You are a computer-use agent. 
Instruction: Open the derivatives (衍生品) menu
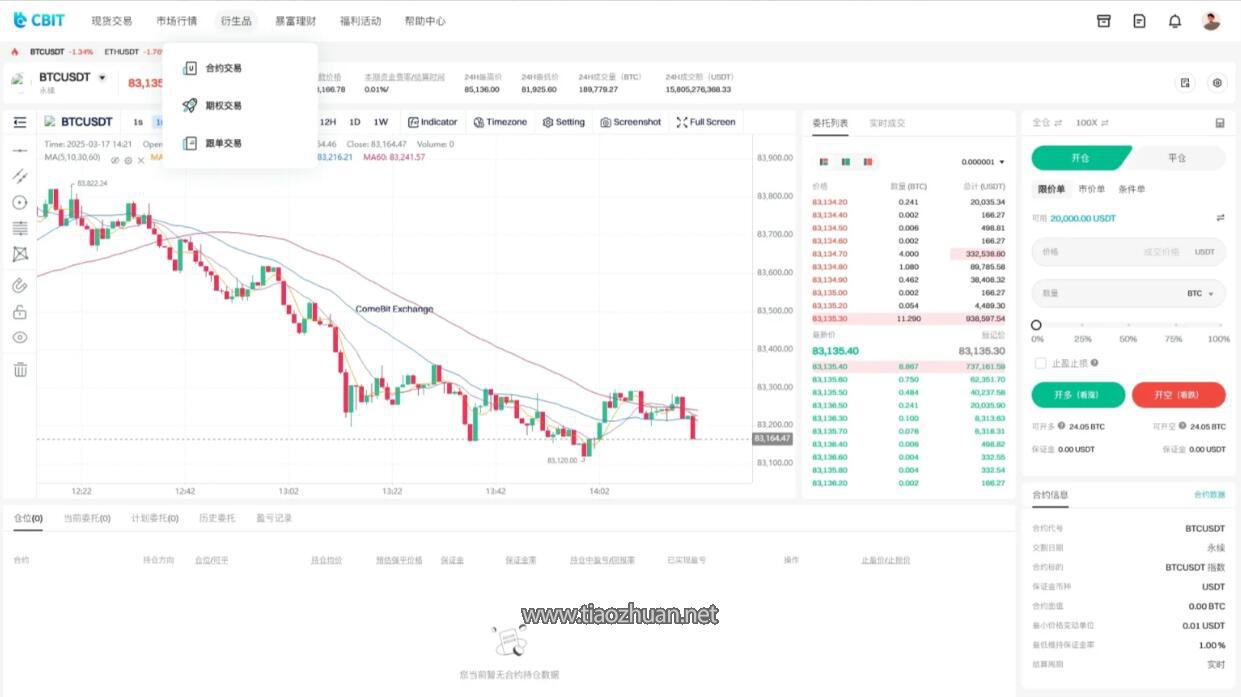point(236,21)
